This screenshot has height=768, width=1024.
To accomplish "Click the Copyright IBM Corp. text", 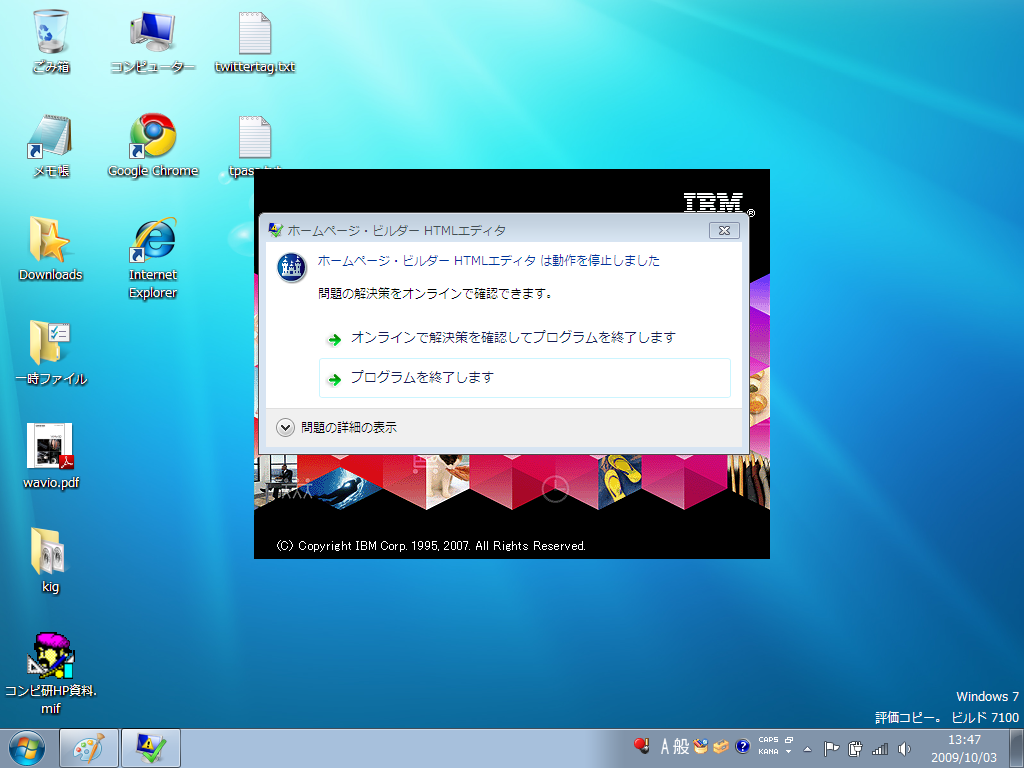I will [x=431, y=546].
